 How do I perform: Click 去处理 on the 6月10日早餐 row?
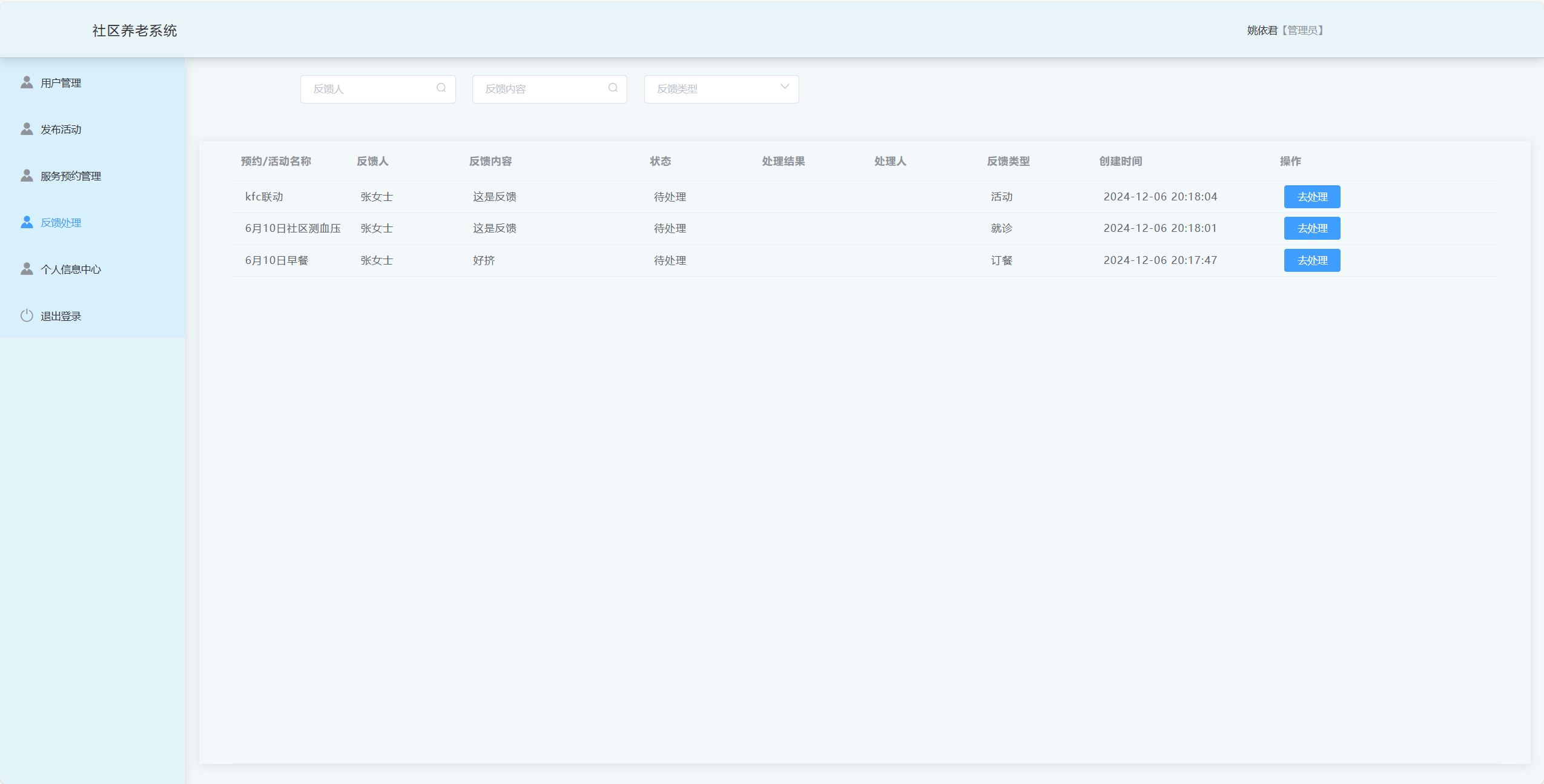pyautogui.click(x=1312, y=260)
